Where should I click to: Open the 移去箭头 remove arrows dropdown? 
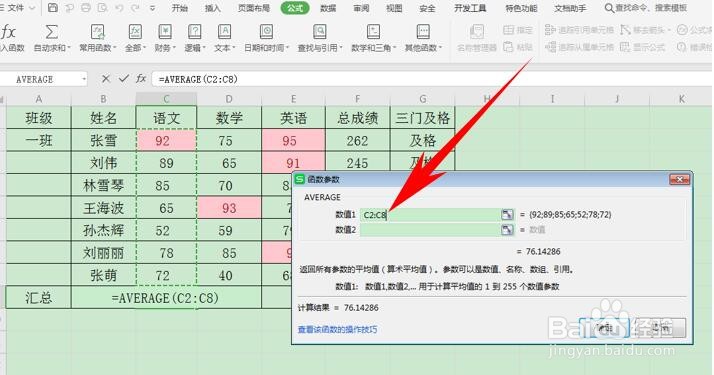[669, 30]
